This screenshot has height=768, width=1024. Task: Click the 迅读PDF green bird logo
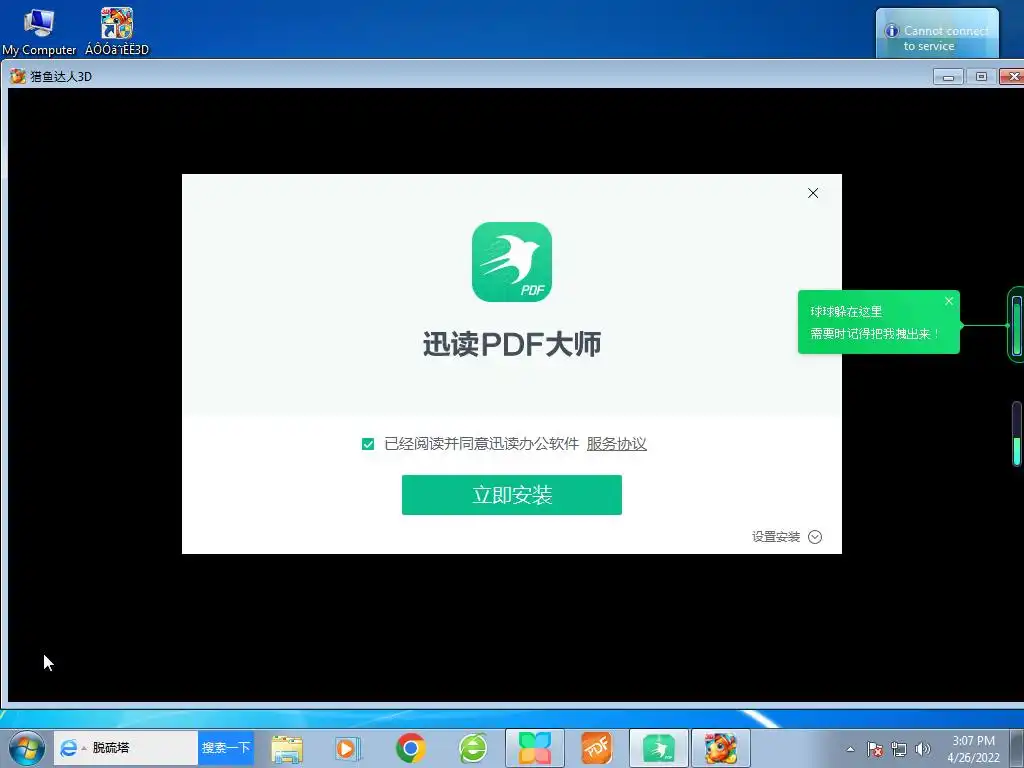click(x=511, y=262)
